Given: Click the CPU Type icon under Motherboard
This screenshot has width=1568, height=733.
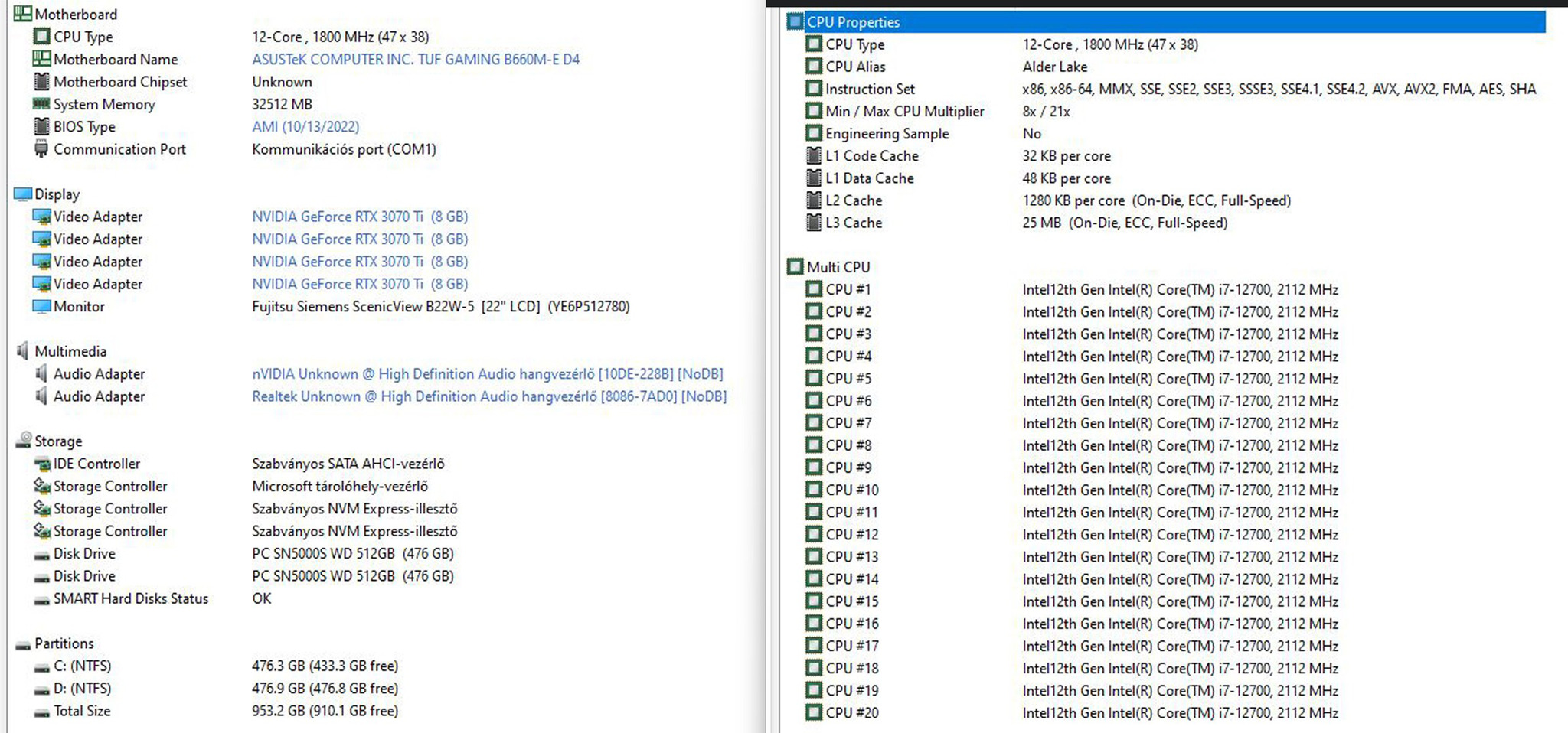Looking at the screenshot, I should [x=41, y=37].
